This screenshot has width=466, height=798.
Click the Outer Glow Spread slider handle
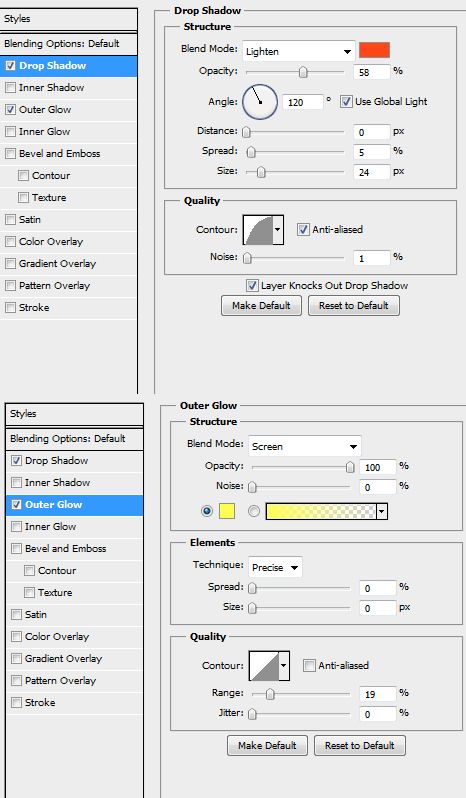(x=252, y=588)
